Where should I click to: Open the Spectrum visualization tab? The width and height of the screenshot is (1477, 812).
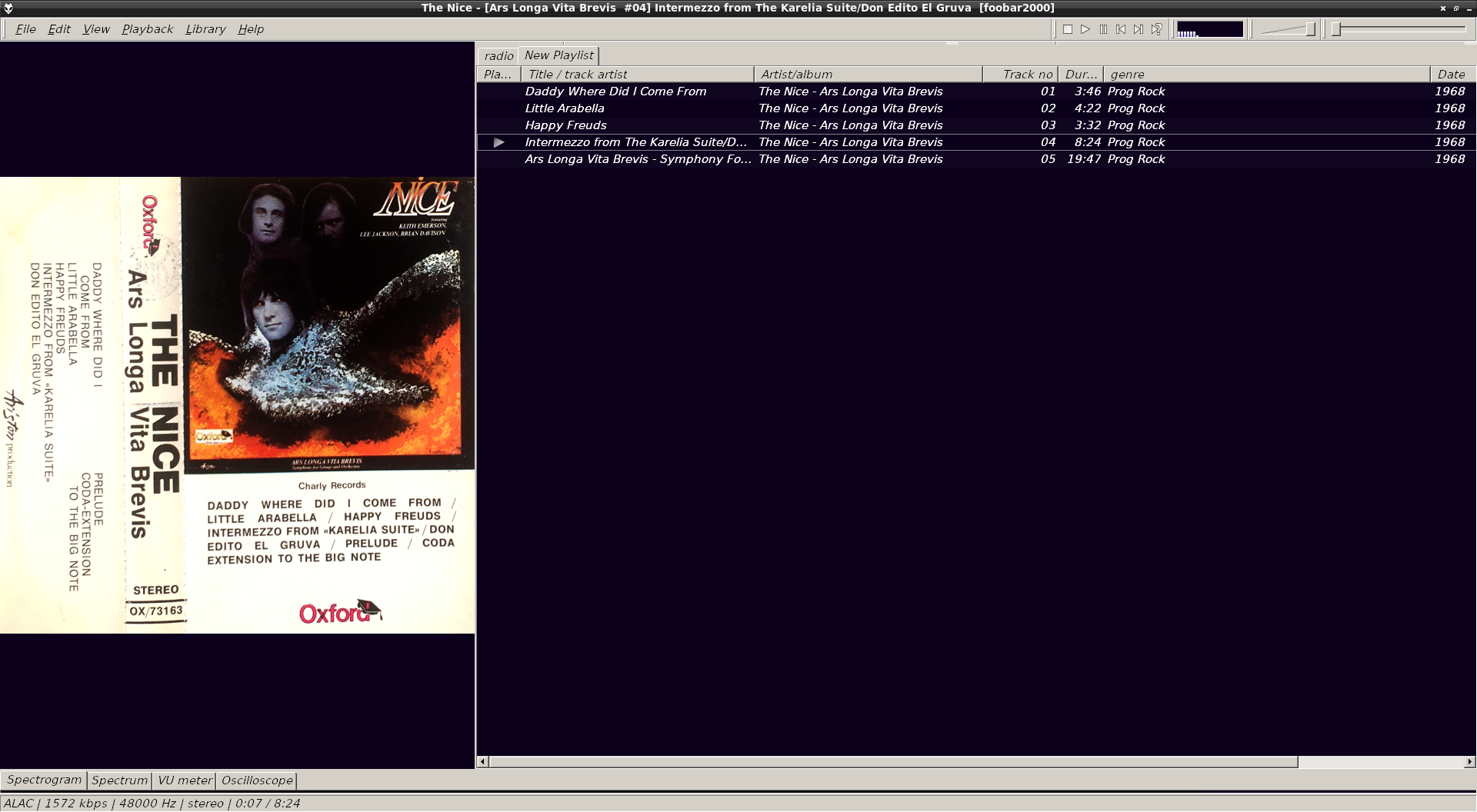point(119,780)
